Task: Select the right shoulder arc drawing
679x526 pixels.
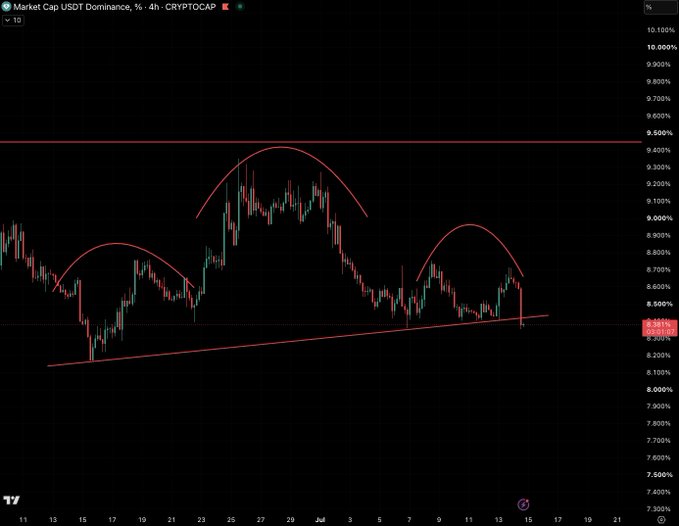Action: [x=470, y=225]
